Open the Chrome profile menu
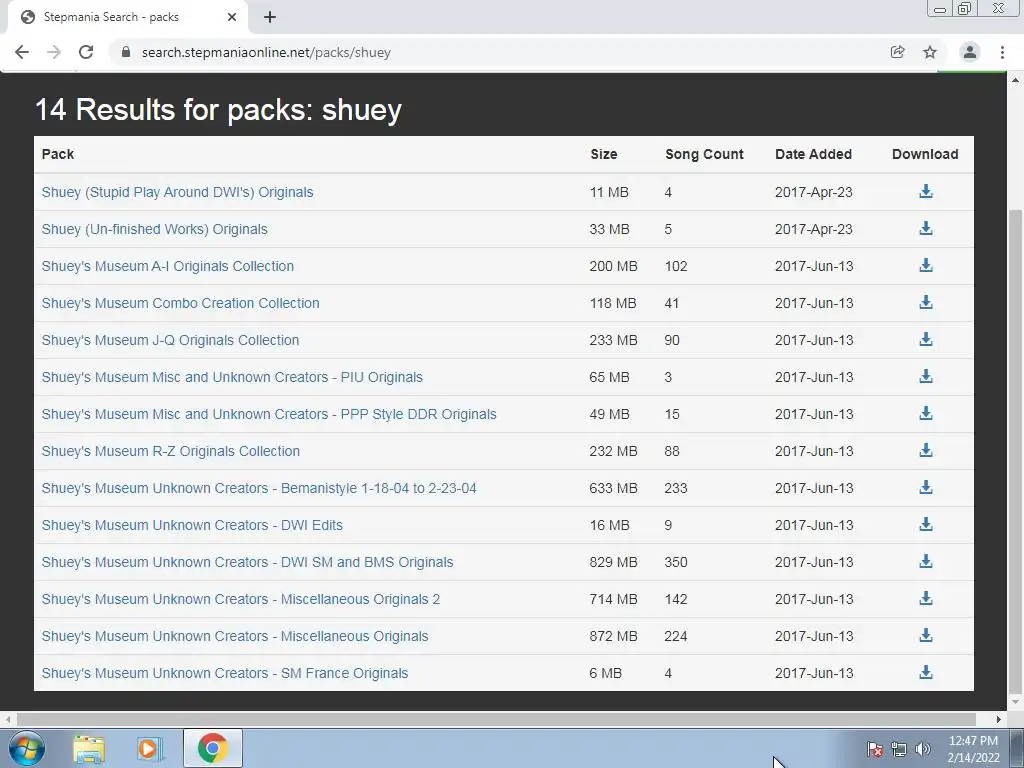 [970, 52]
